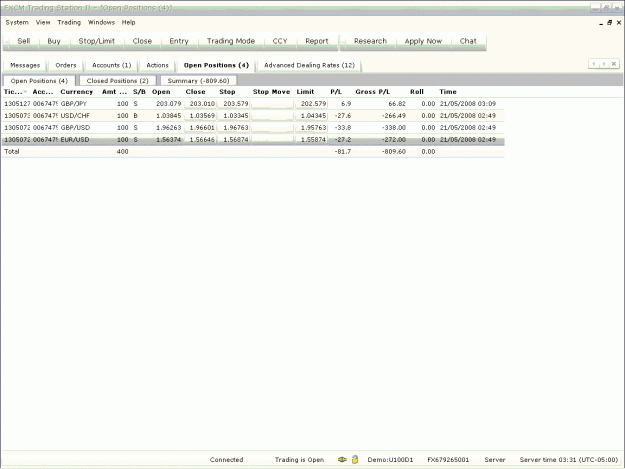Open the Summary (-809.60) sub-tab
Image resolution: width=625 pixels, height=469 pixels.
pyautogui.click(x=198, y=80)
